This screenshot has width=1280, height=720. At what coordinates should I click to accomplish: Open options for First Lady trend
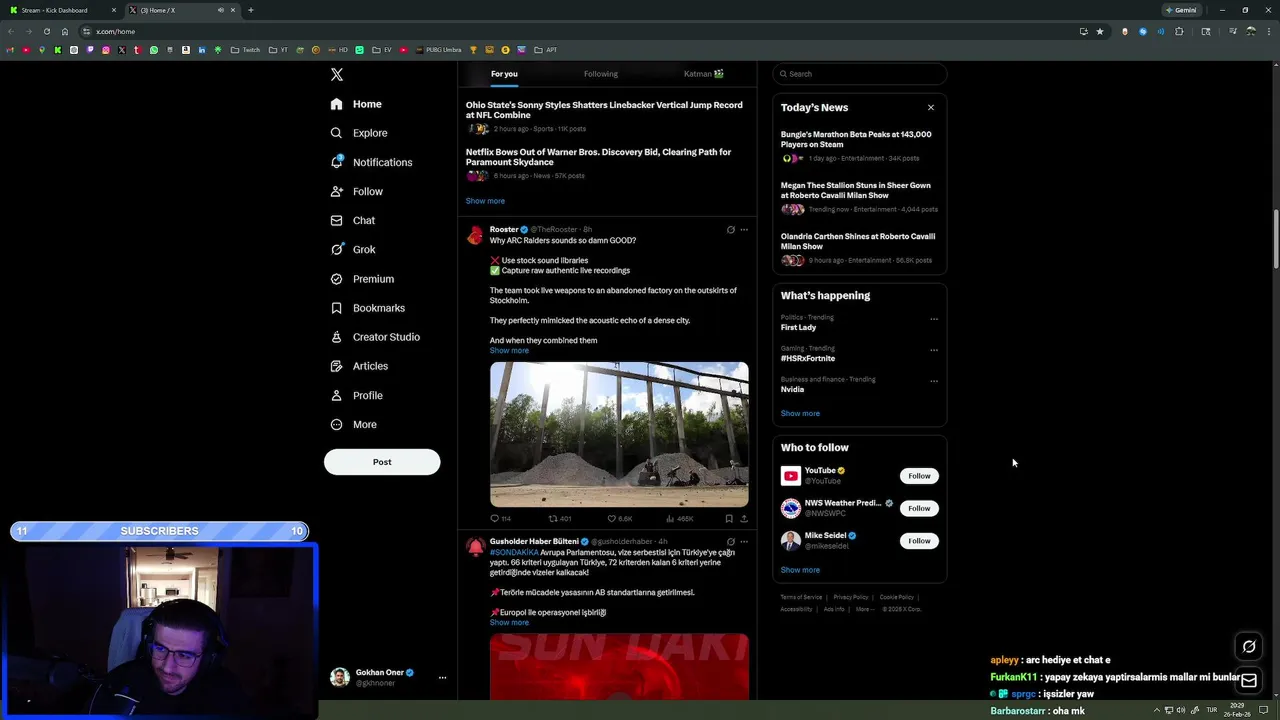pyautogui.click(x=934, y=319)
